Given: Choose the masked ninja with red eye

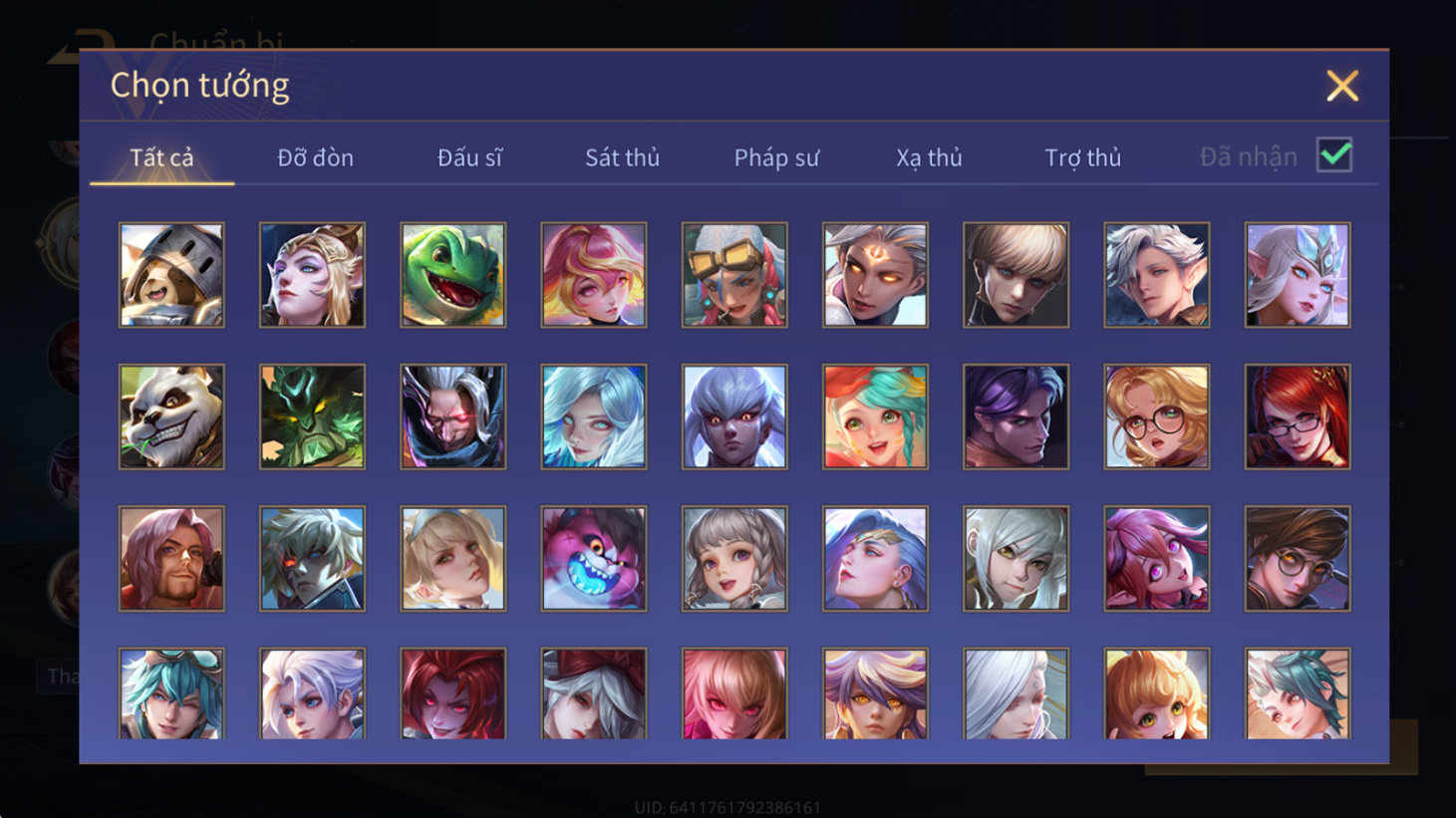Looking at the screenshot, I should pos(453,416).
